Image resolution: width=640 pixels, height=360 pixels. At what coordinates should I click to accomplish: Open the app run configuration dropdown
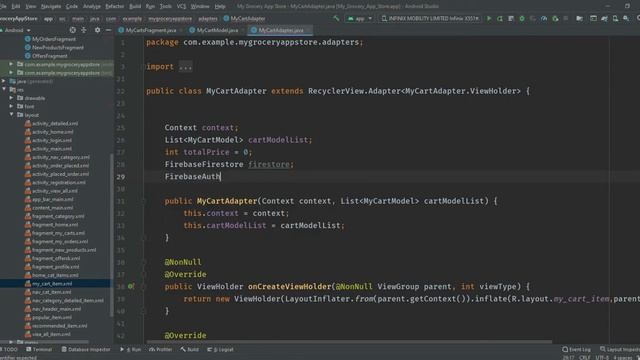tap(359, 18)
